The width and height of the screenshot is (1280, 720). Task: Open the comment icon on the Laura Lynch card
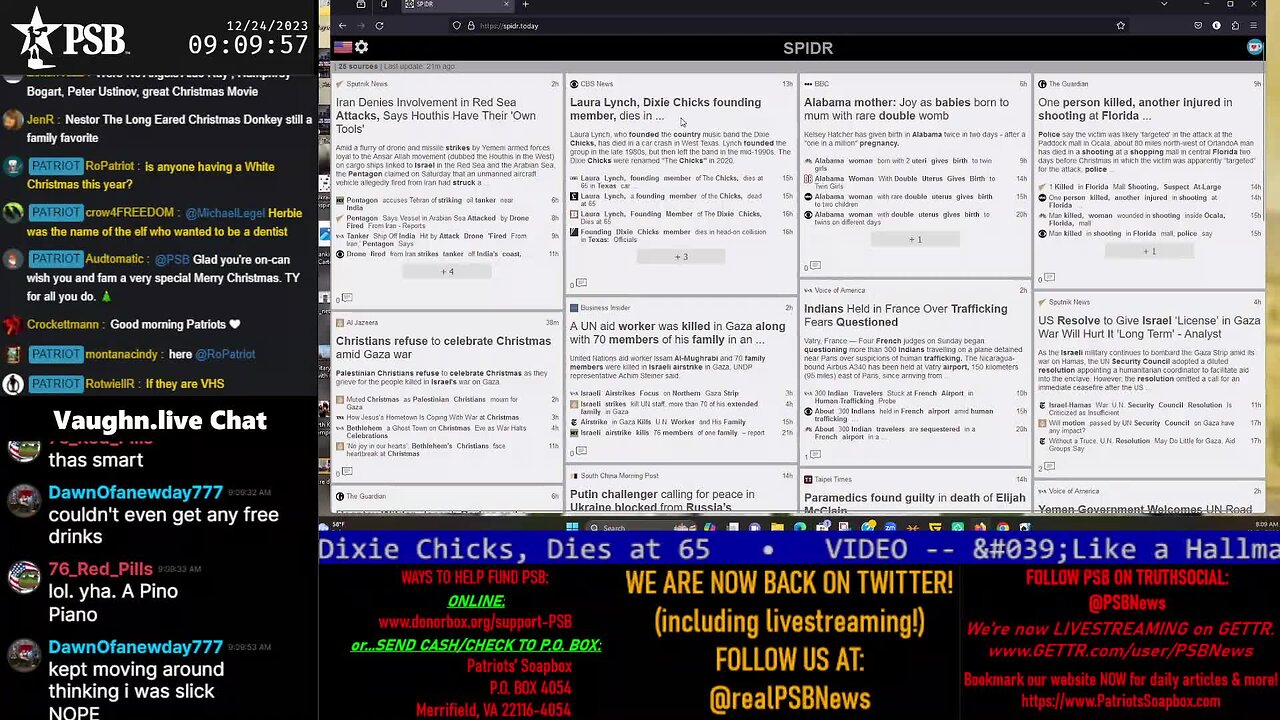pos(581,284)
